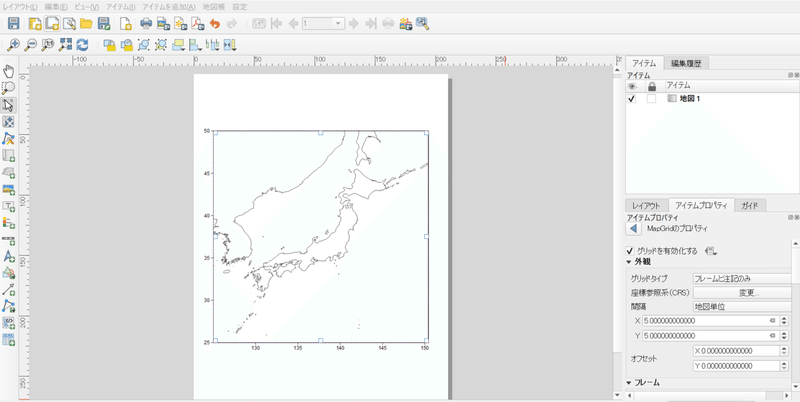Unlock all items
800x402 pixels.
click(x=127, y=45)
